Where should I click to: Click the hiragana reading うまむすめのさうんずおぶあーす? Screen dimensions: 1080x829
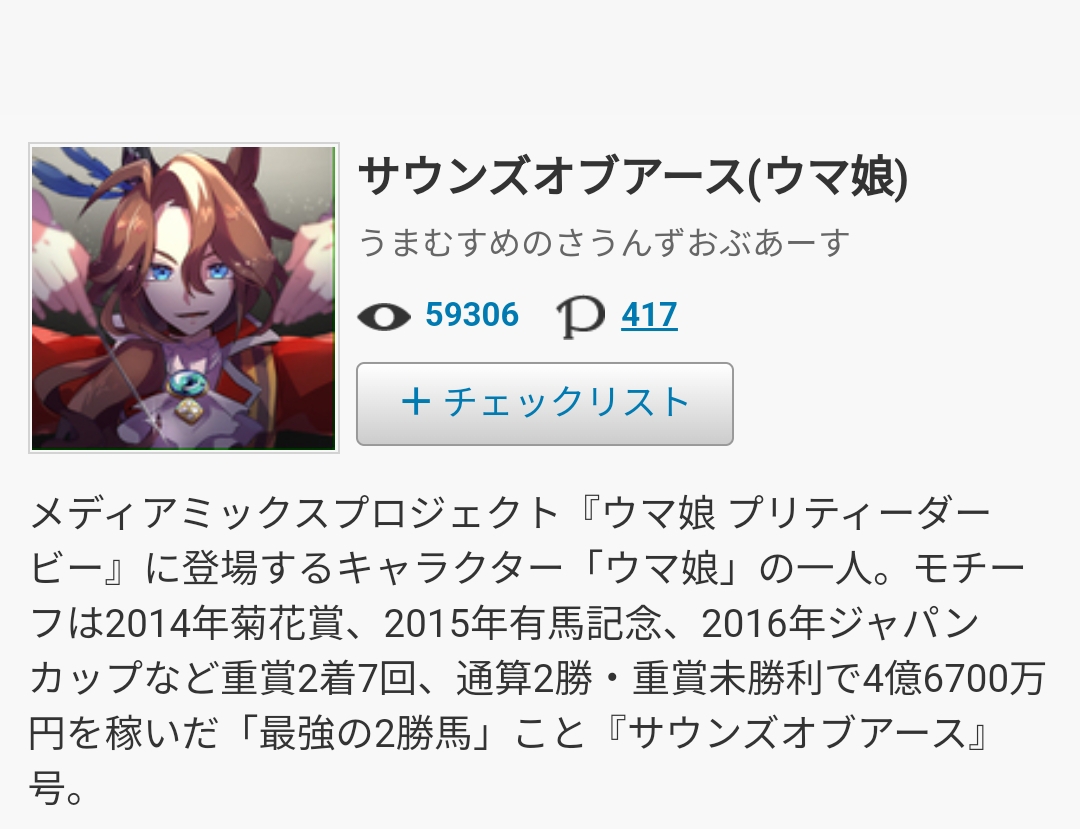tap(604, 242)
